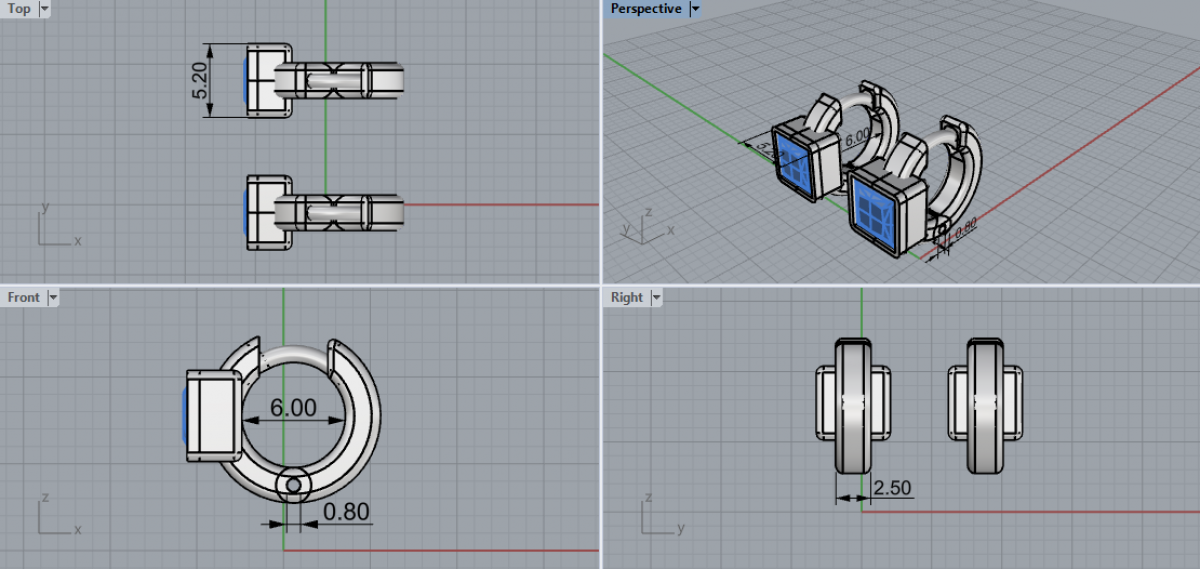Screen dimensions: 1200x569
Task: Select the Perspective viewport title label
Action: tap(646, 9)
